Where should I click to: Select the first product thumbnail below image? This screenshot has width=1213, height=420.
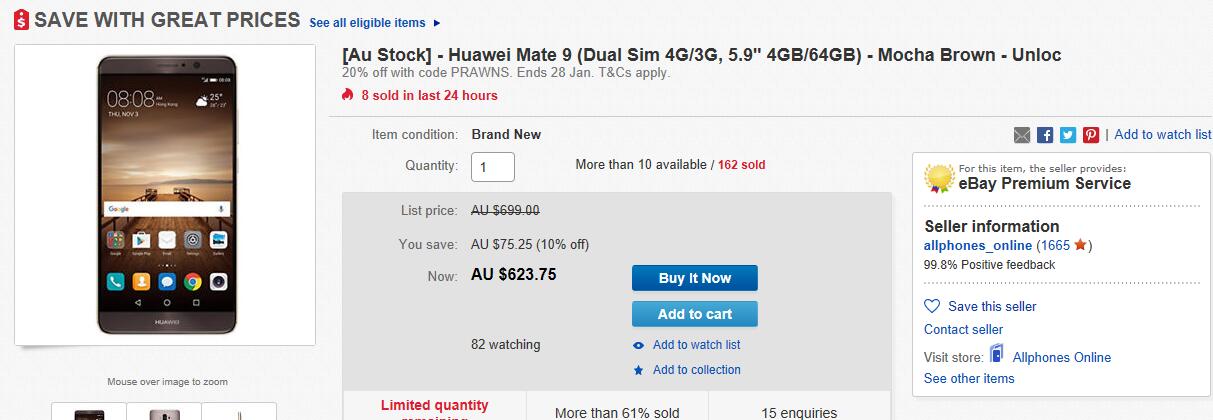[89, 411]
